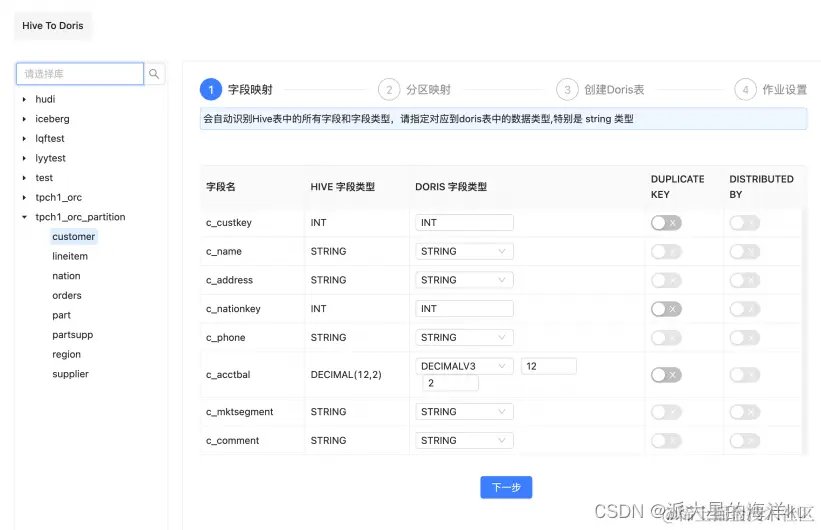Select the region table
The height and width of the screenshot is (530, 821).
tap(66, 355)
